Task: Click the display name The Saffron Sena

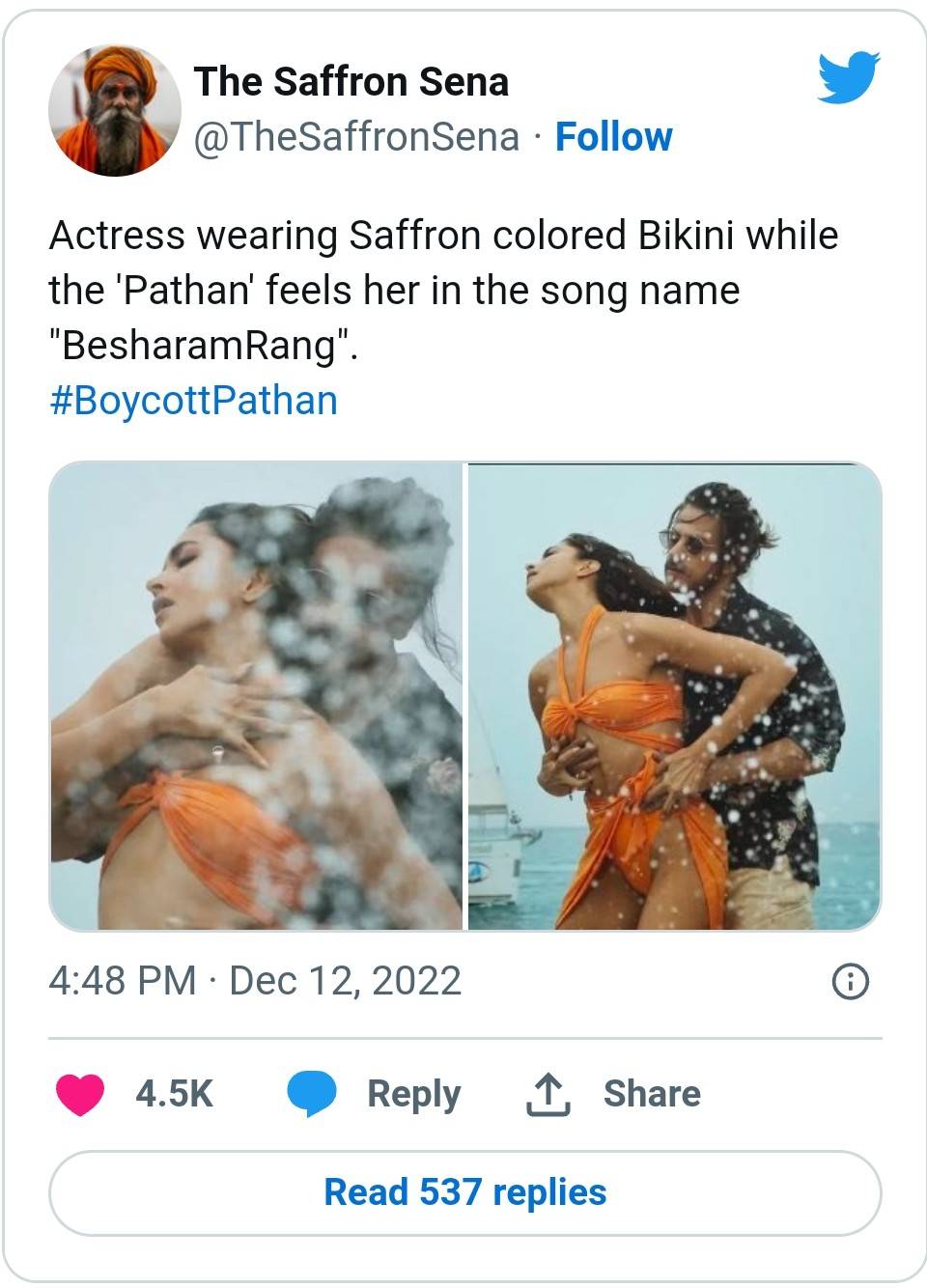Action: tap(351, 82)
